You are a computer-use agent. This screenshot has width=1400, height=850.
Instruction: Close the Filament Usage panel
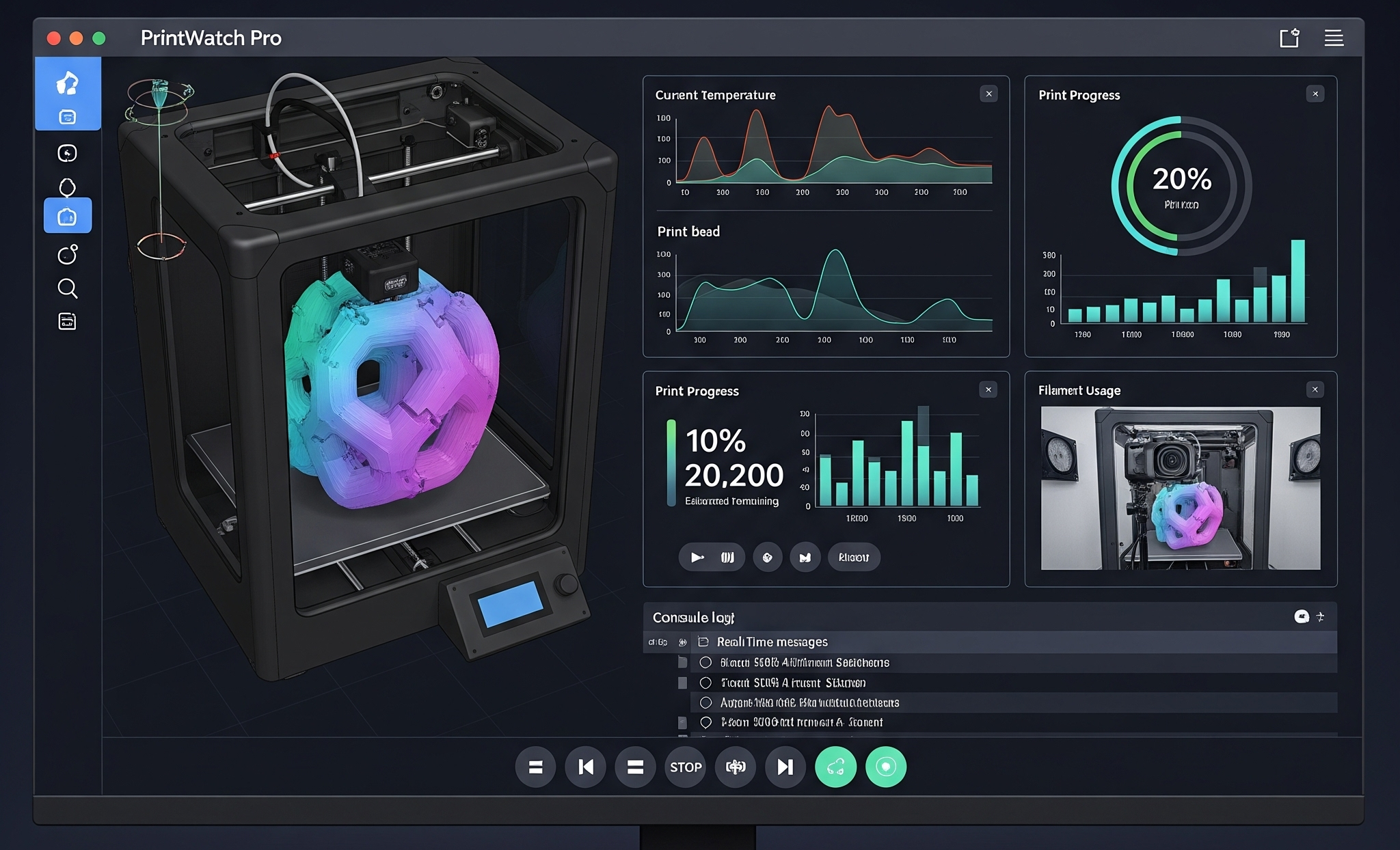[x=1315, y=390]
